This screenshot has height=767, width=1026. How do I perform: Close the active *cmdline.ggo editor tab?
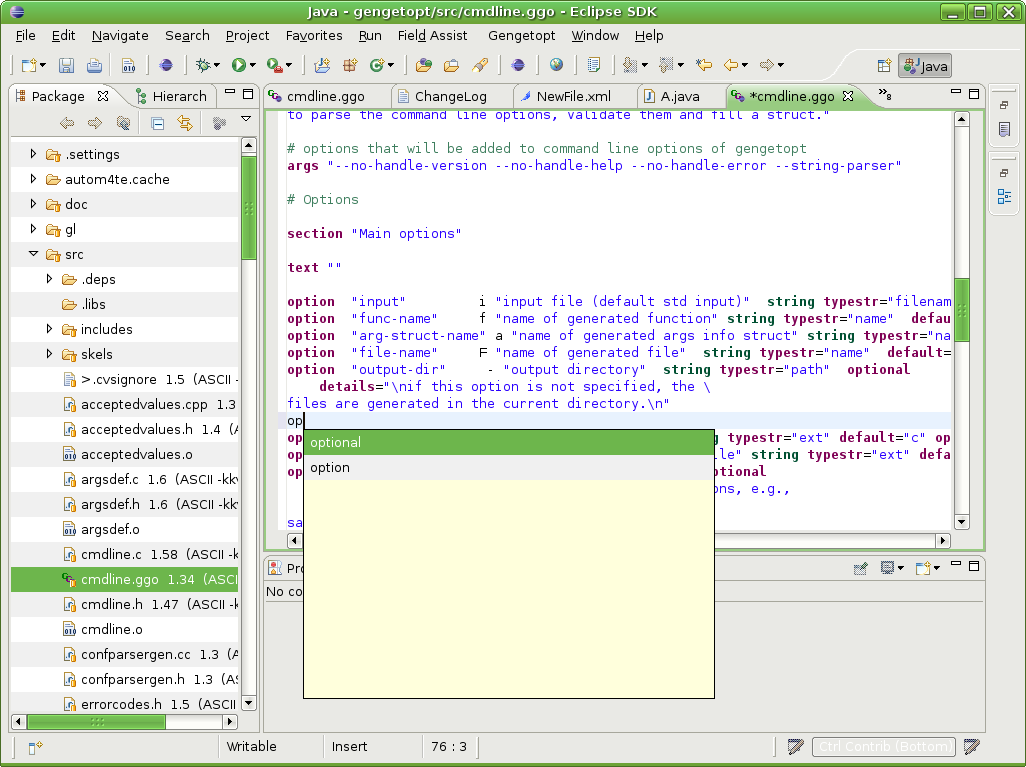[849, 96]
